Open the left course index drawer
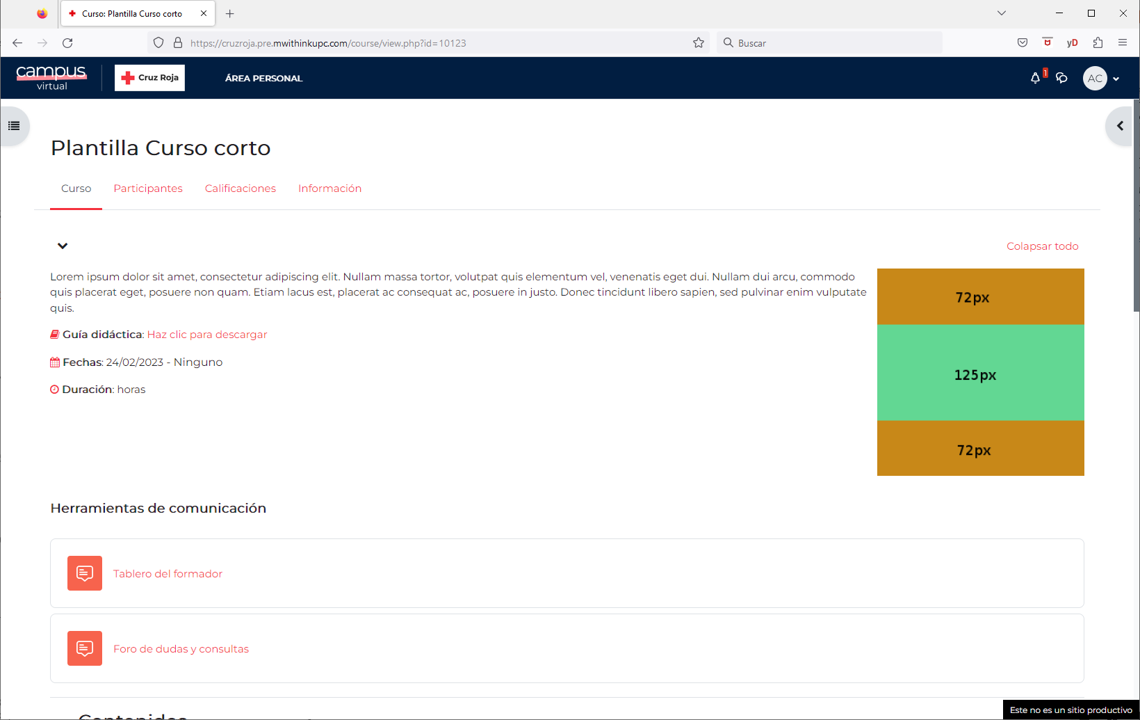The image size is (1140, 720). tap(14, 126)
